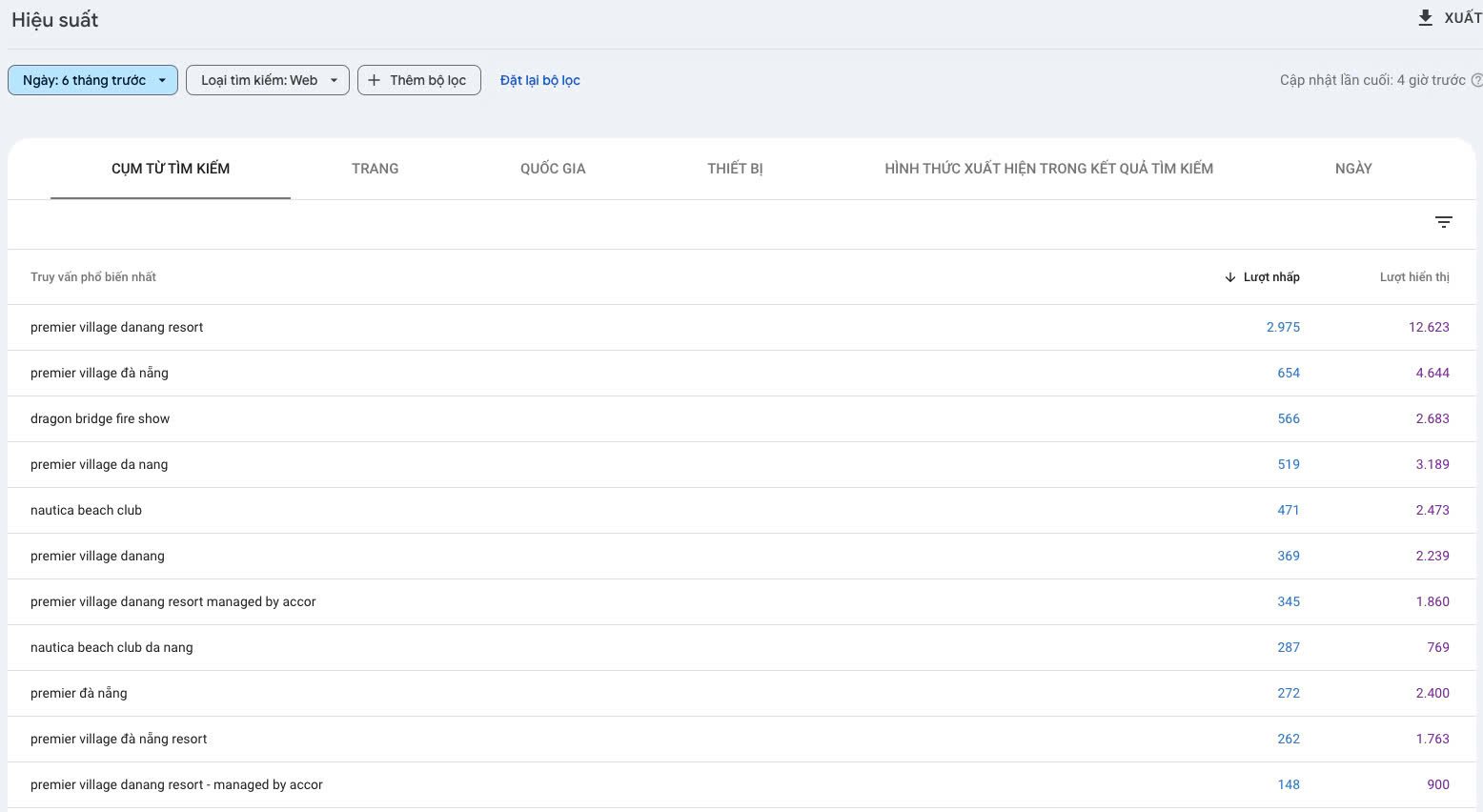This screenshot has height=812, width=1483.
Task: Click the 2.239 impressions value
Action: pos(1432,556)
